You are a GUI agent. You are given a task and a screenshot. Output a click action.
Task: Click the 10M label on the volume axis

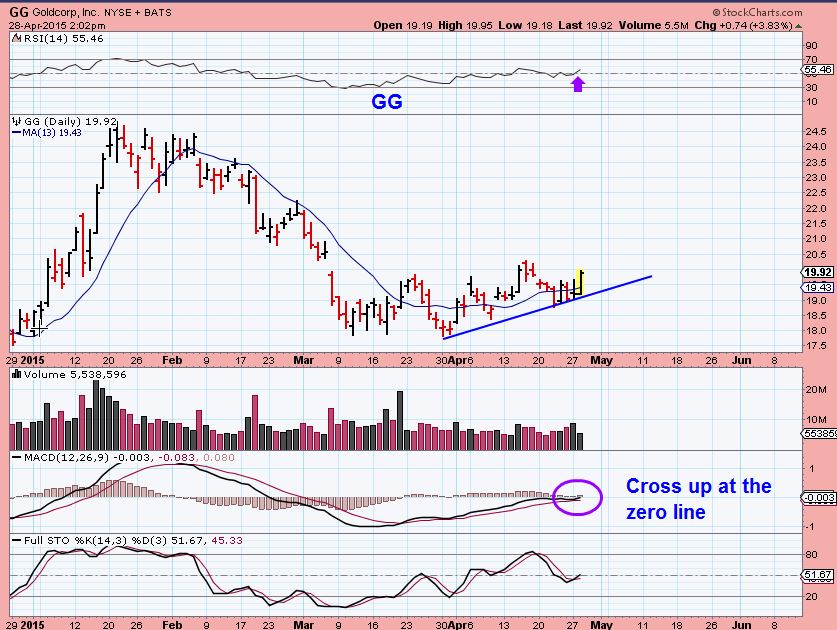pos(816,420)
